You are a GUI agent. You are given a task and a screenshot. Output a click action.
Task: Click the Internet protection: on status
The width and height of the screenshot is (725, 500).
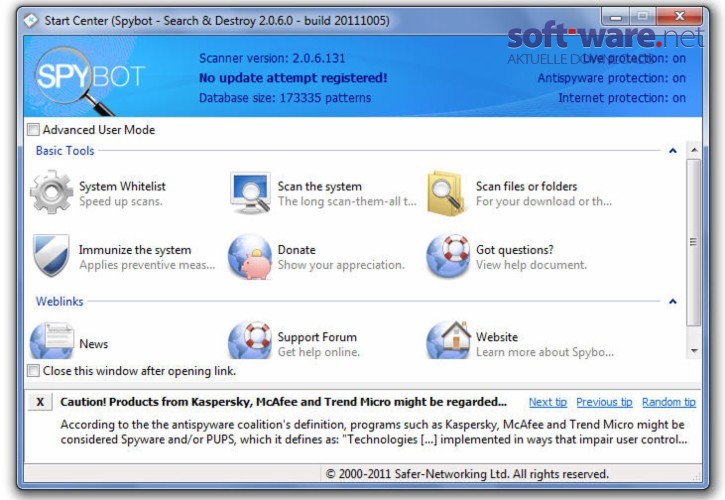[x=622, y=98]
